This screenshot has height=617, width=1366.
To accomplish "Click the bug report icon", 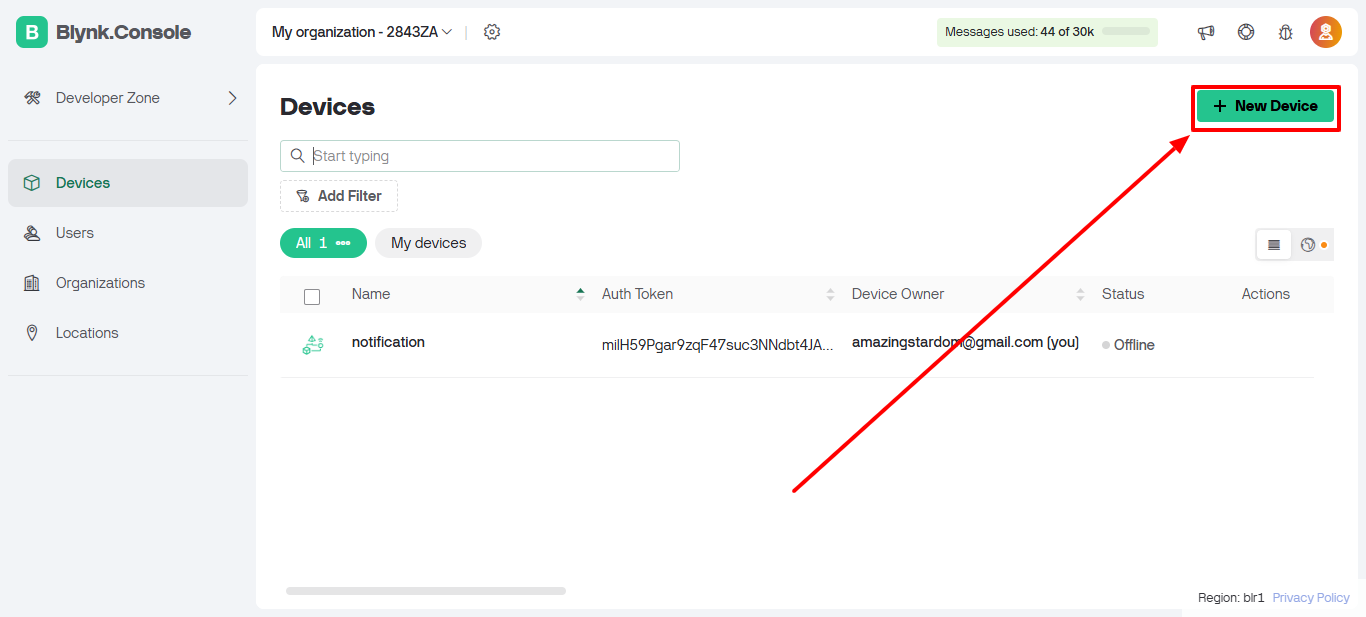I will (x=1286, y=32).
